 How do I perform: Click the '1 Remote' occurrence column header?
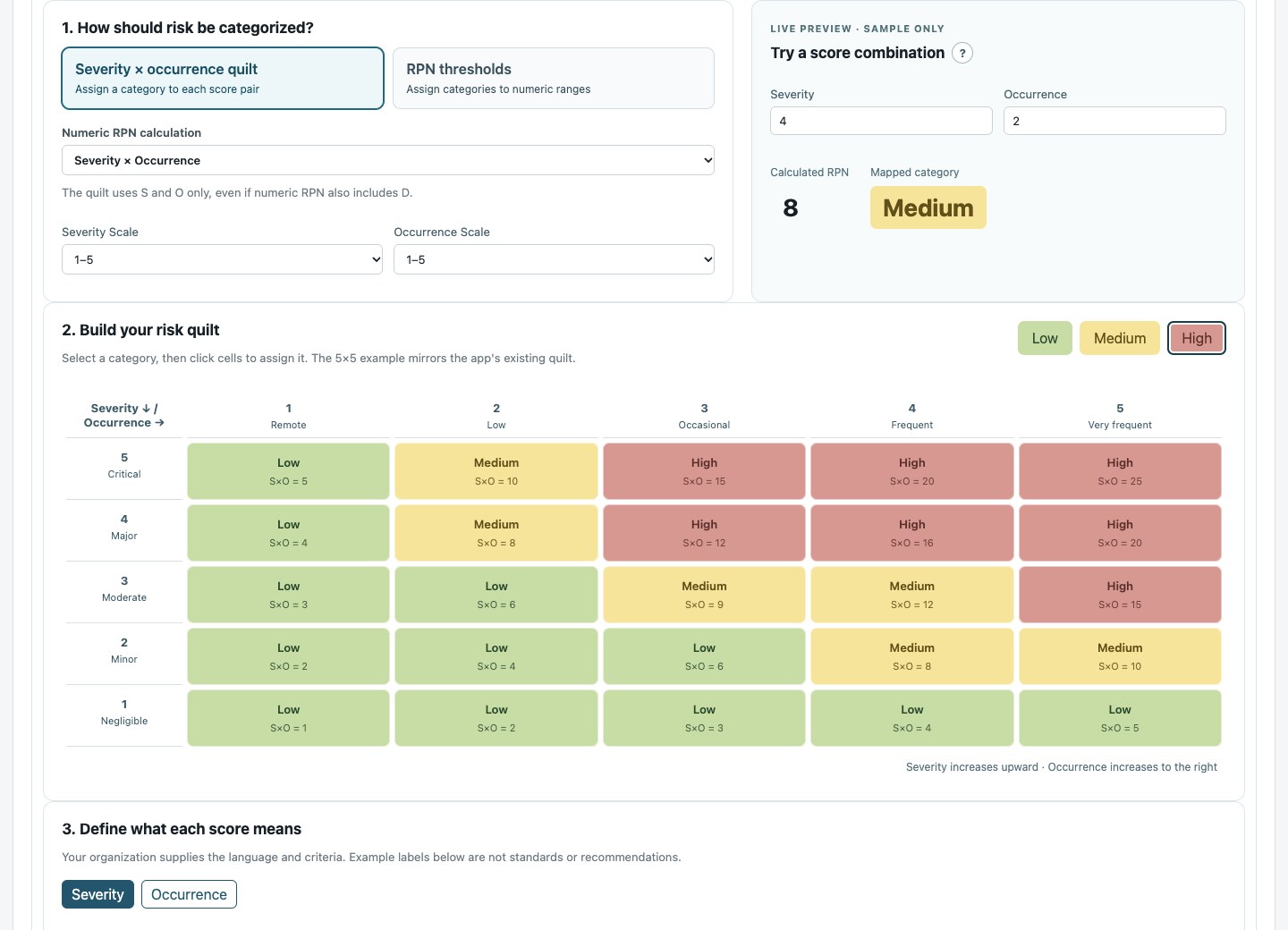pos(288,416)
